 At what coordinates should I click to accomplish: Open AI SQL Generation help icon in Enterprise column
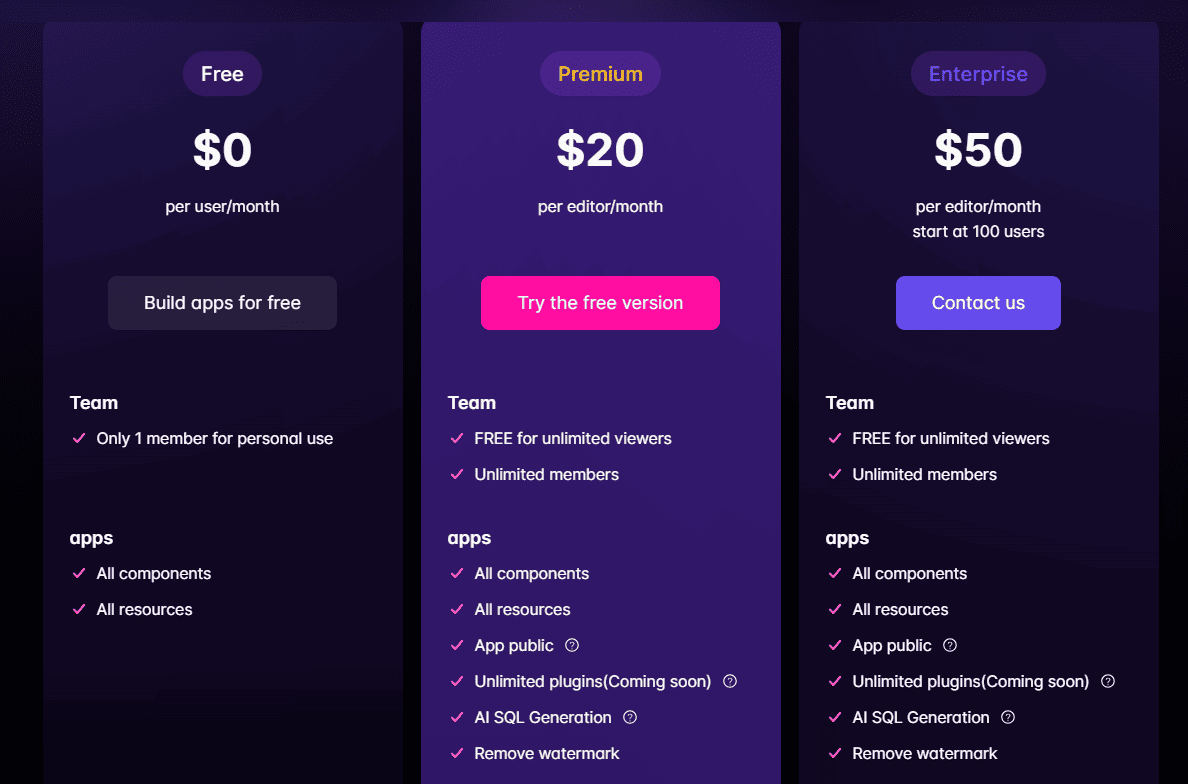1007,717
